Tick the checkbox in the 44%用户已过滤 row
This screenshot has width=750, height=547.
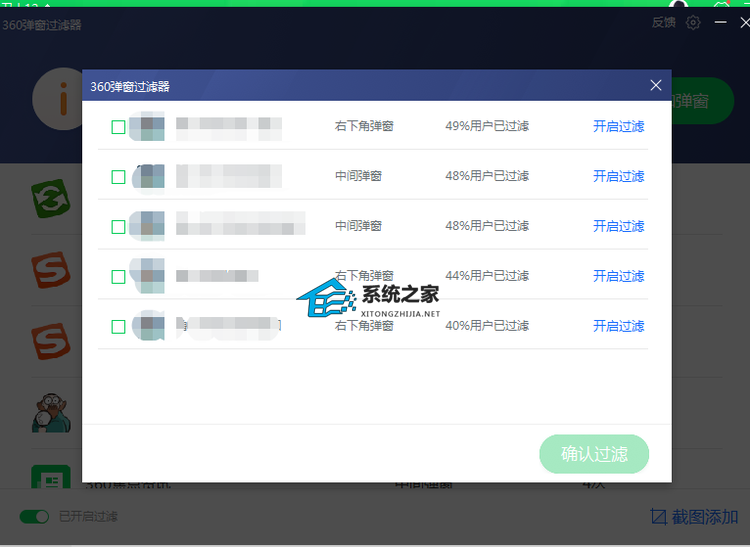118,277
